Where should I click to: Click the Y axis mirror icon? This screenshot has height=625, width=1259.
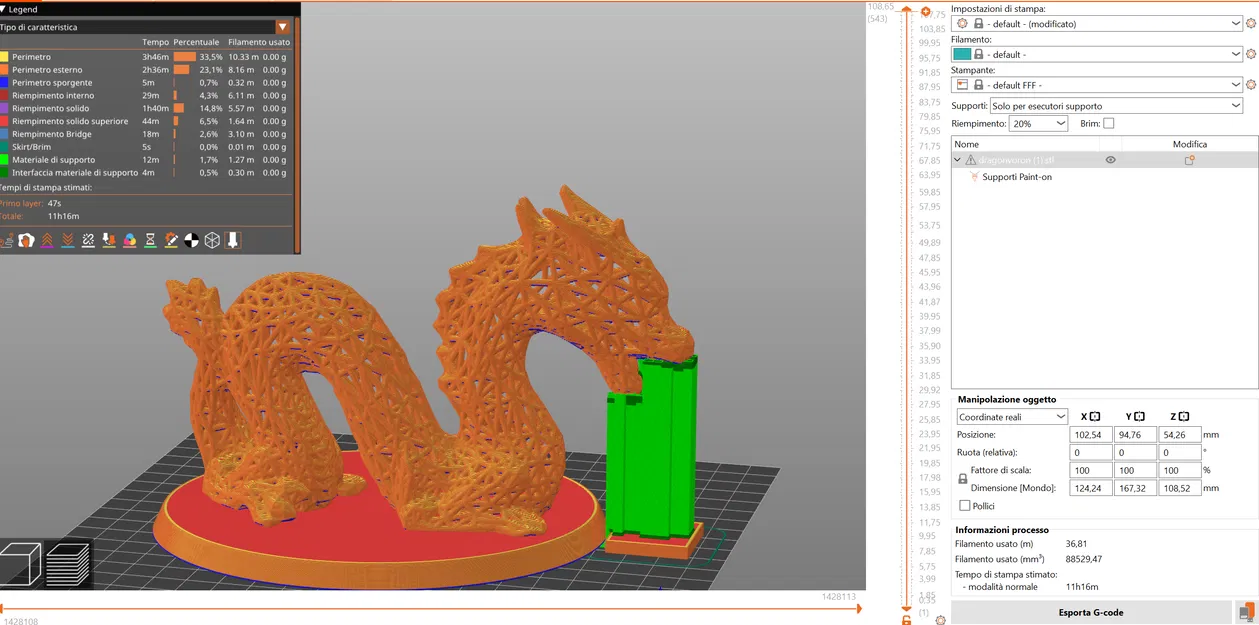(x=1140, y=417)
